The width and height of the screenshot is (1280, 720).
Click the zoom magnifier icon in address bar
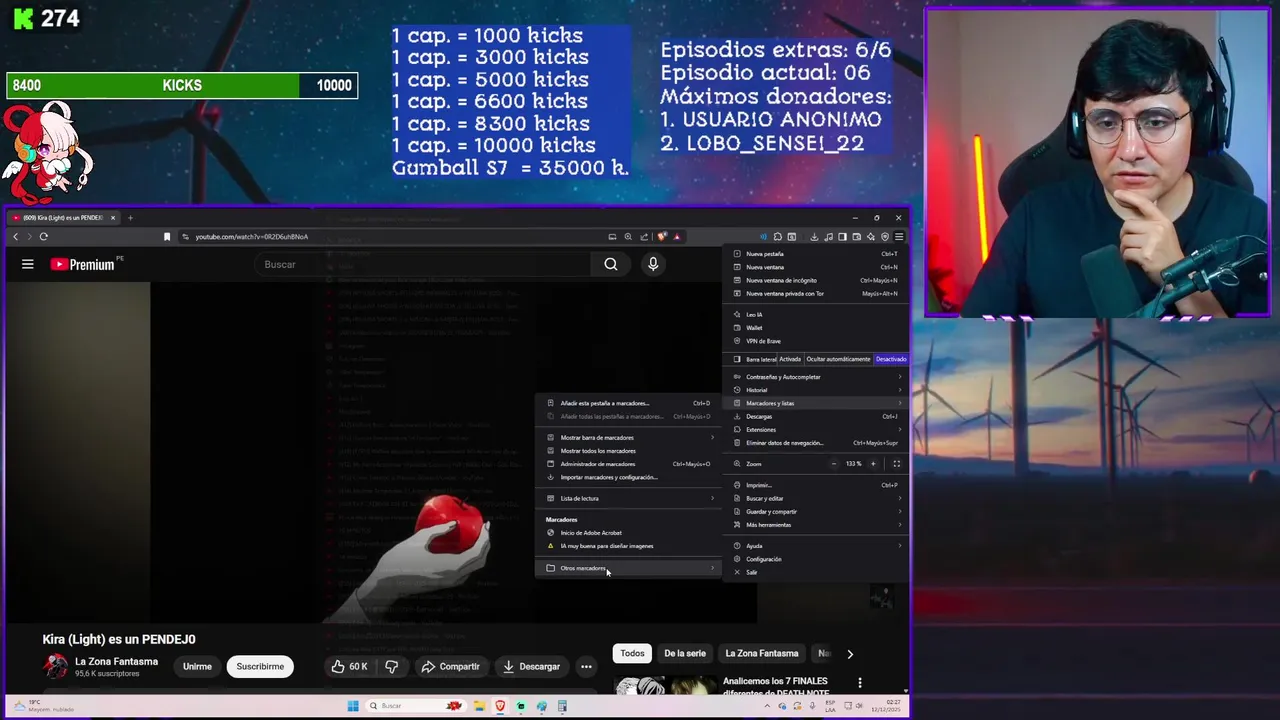click(x=628, y=237)
